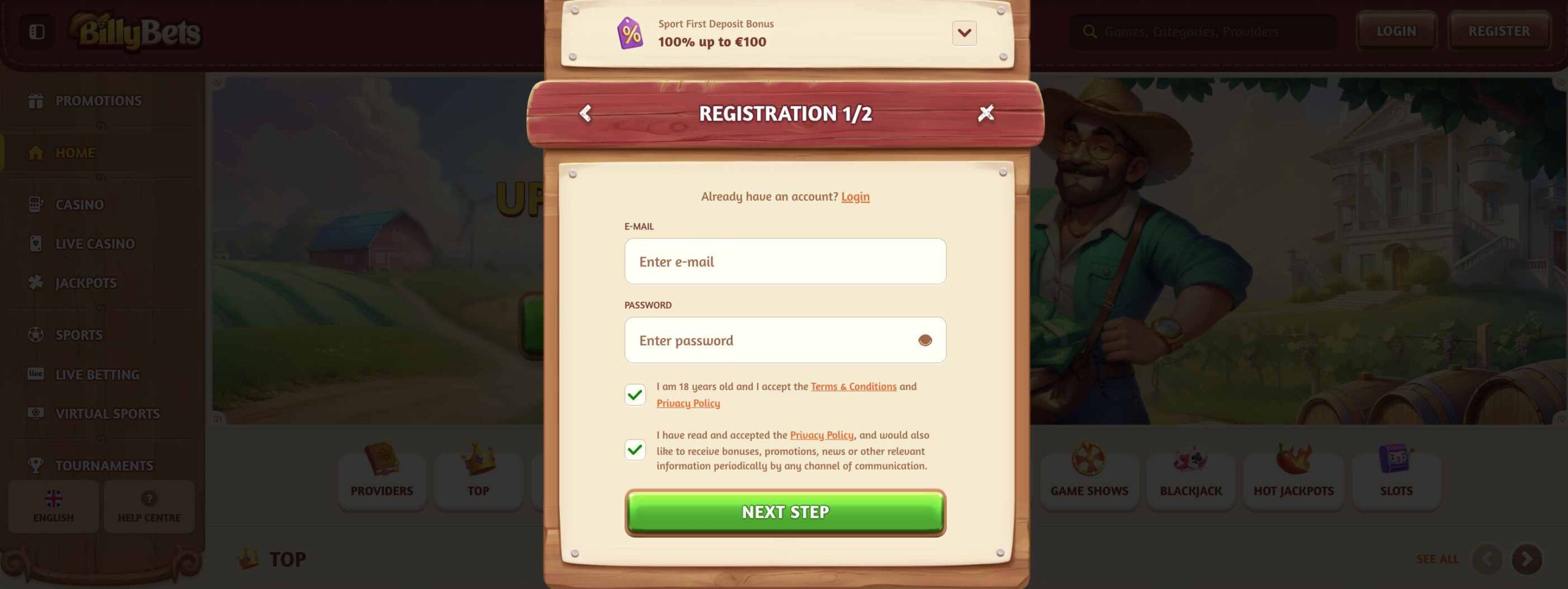Go back using the registration arrow icon

[586, 113]
